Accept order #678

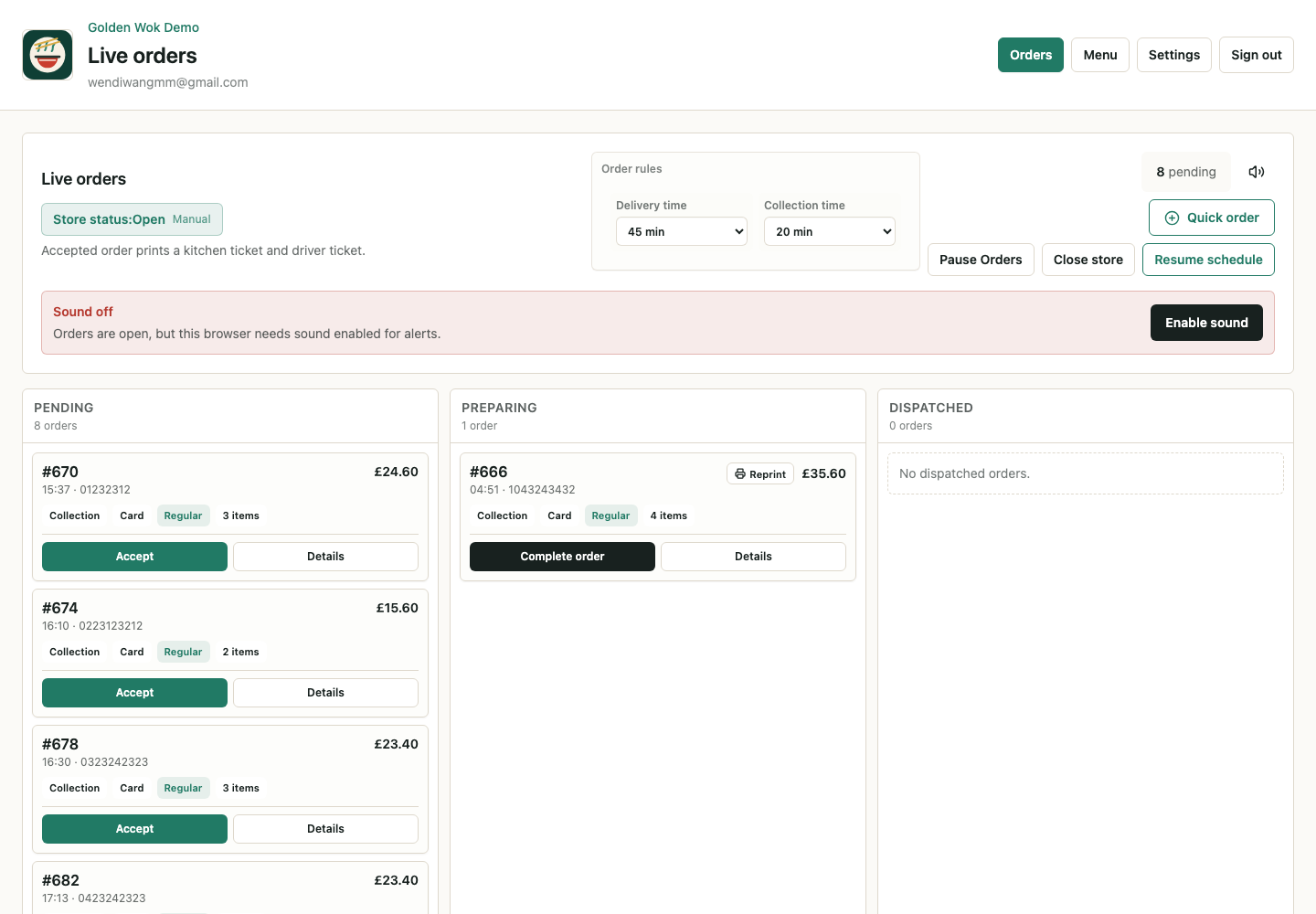point(134,829)
